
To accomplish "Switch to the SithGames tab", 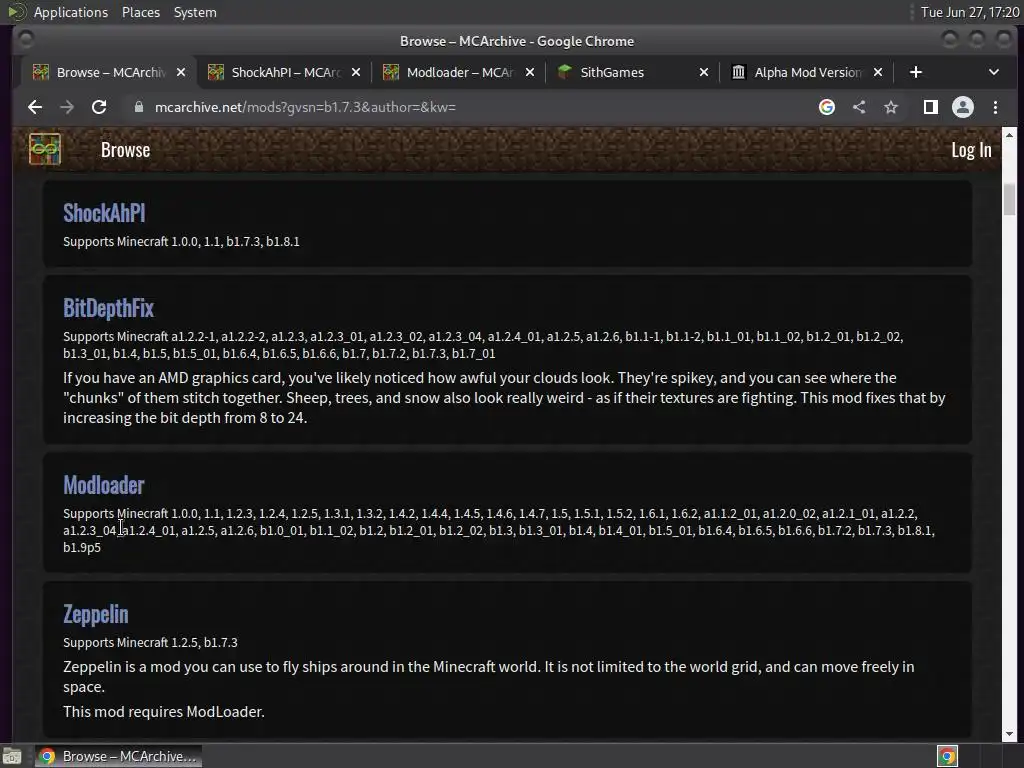I will click(633, 72).
